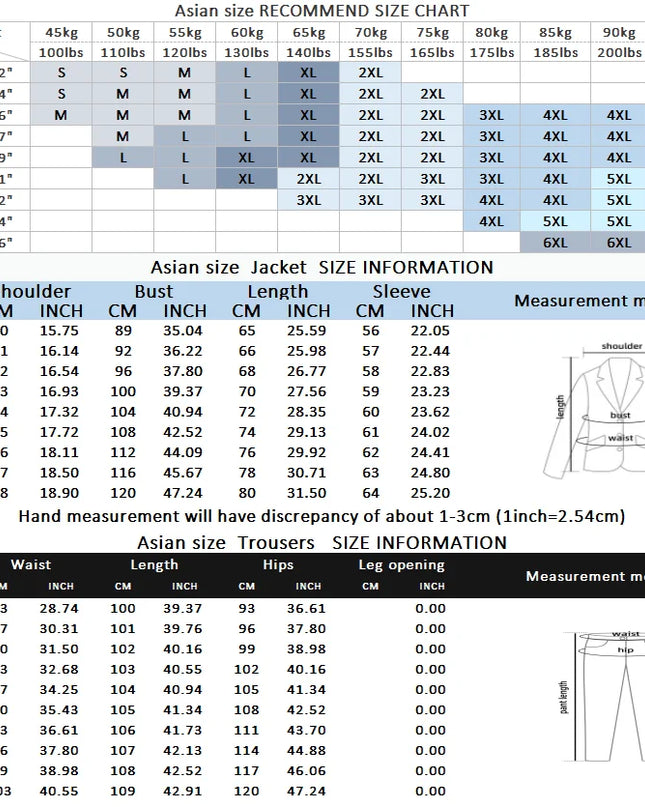Select the Waist column header in the trousers table
Viewport: 645px width, 807px height.
pyautogui.click(x=31, y=565)
